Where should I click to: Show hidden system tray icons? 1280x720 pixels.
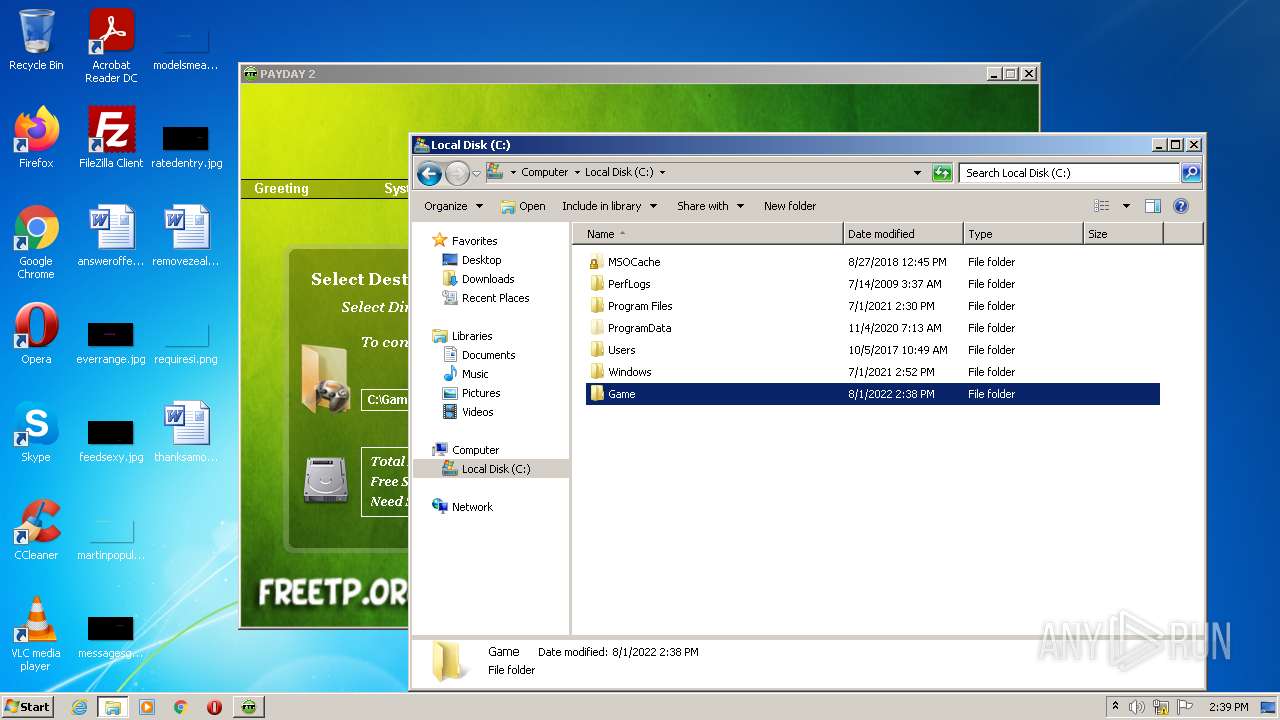pos(1115,707)
